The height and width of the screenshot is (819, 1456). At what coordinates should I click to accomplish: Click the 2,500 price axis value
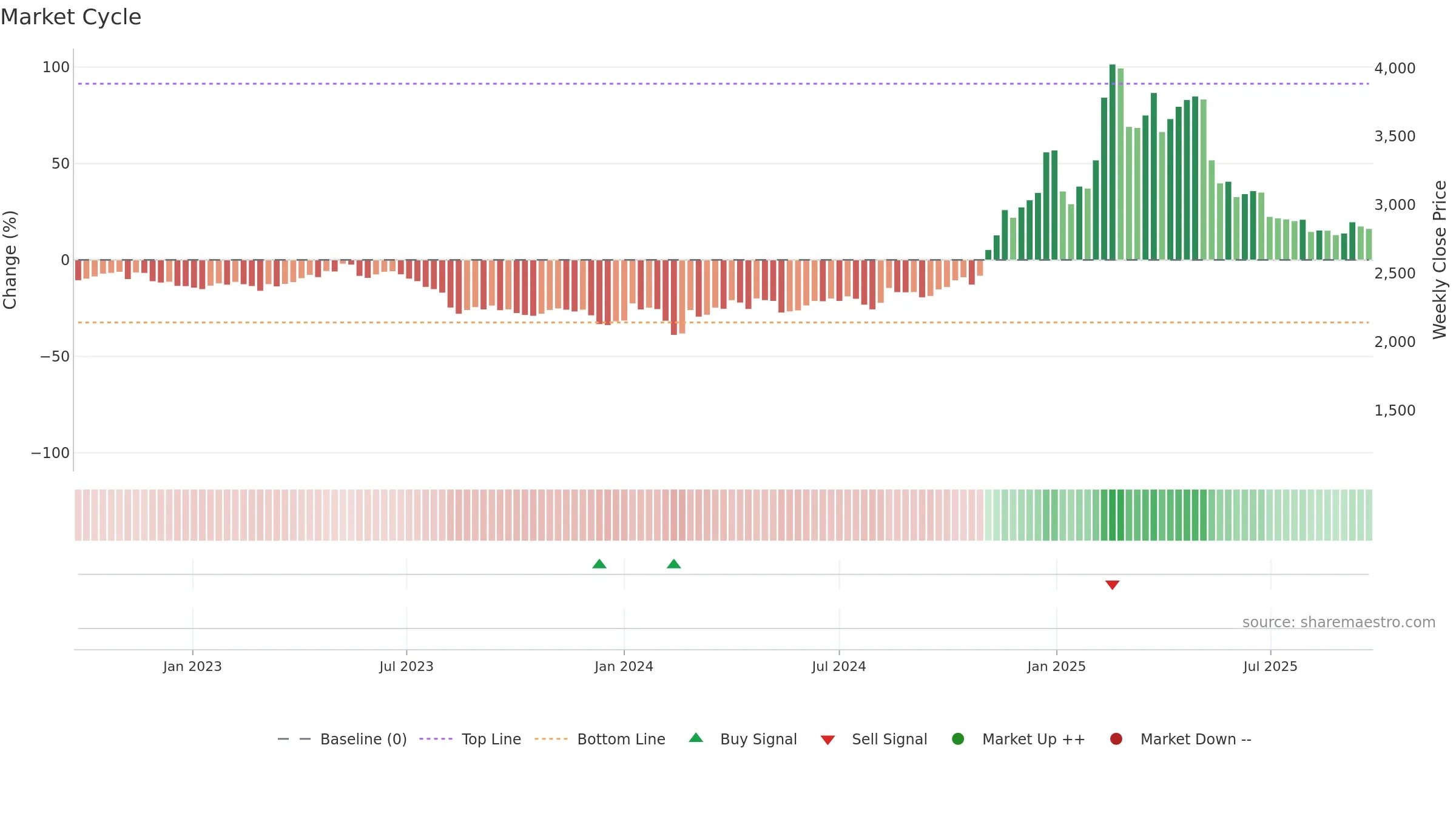pyautogui.click(x=1395, y=273)
